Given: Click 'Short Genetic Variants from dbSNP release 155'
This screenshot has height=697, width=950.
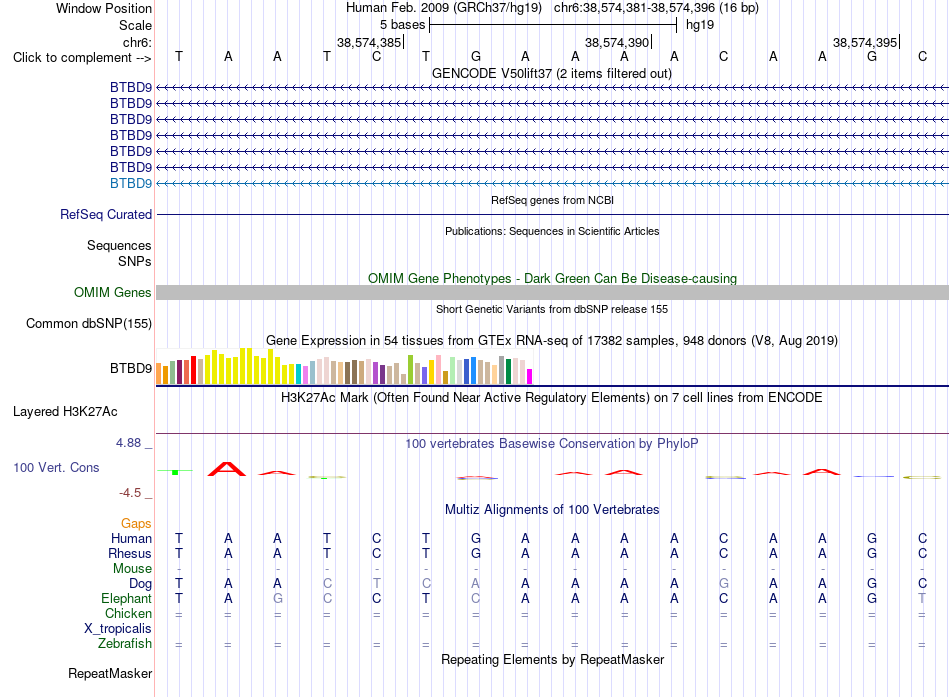Looking at the screenshot, I should click(x=552, y=309).
